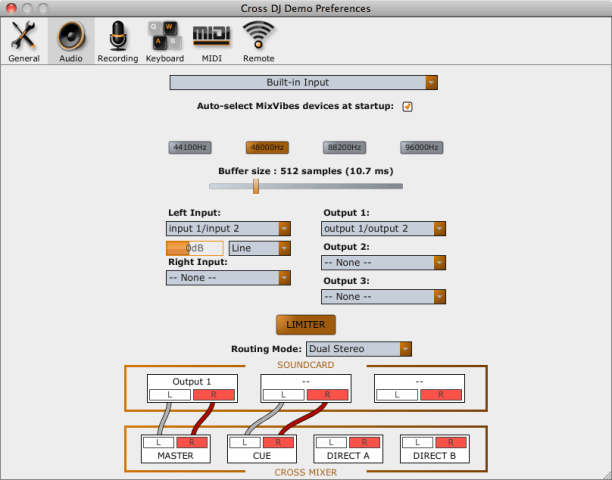This screenshot has height=480, width=612.
Task: Open Routing Mode Dual Stereo dropdown
Action: tap(359, 349)
